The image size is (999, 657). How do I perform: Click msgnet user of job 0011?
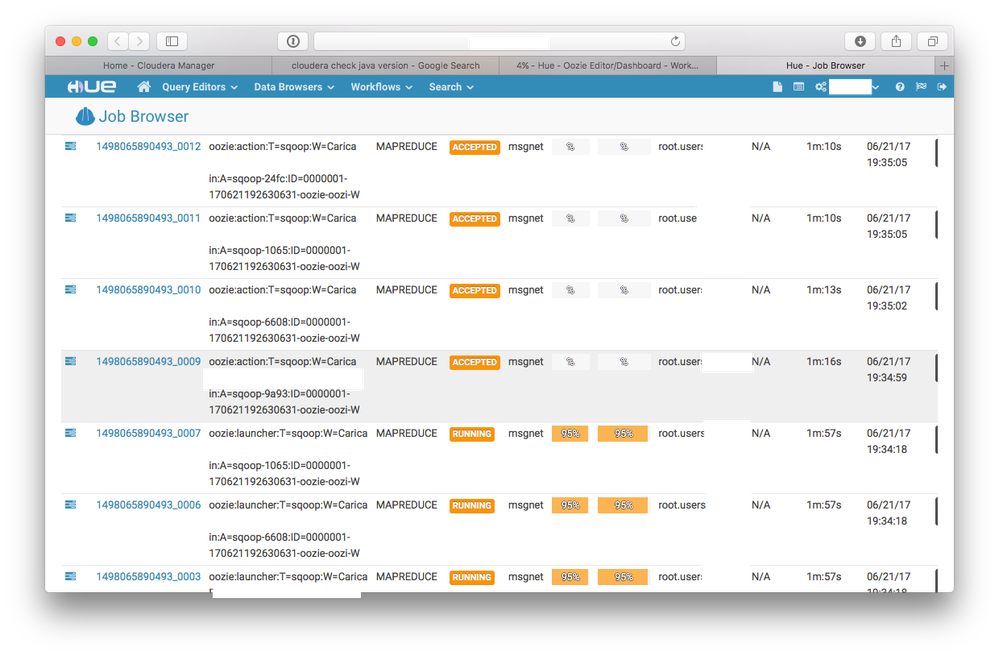tap(526, 218)
